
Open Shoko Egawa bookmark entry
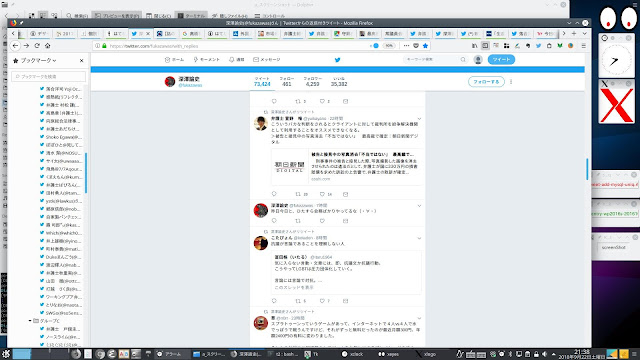tap(61, 137)
